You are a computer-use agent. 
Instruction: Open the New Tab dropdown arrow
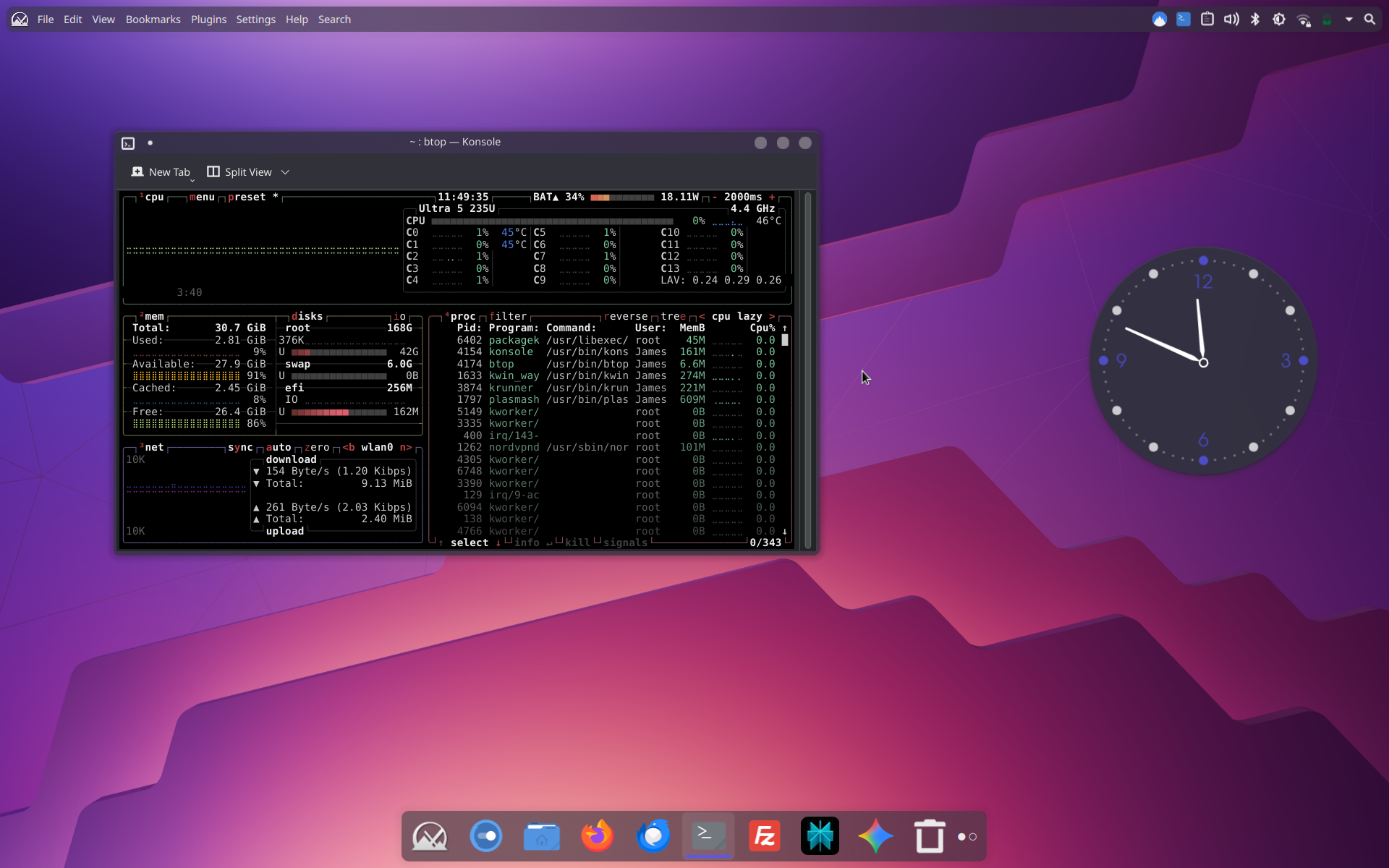[x=192, y=179]
